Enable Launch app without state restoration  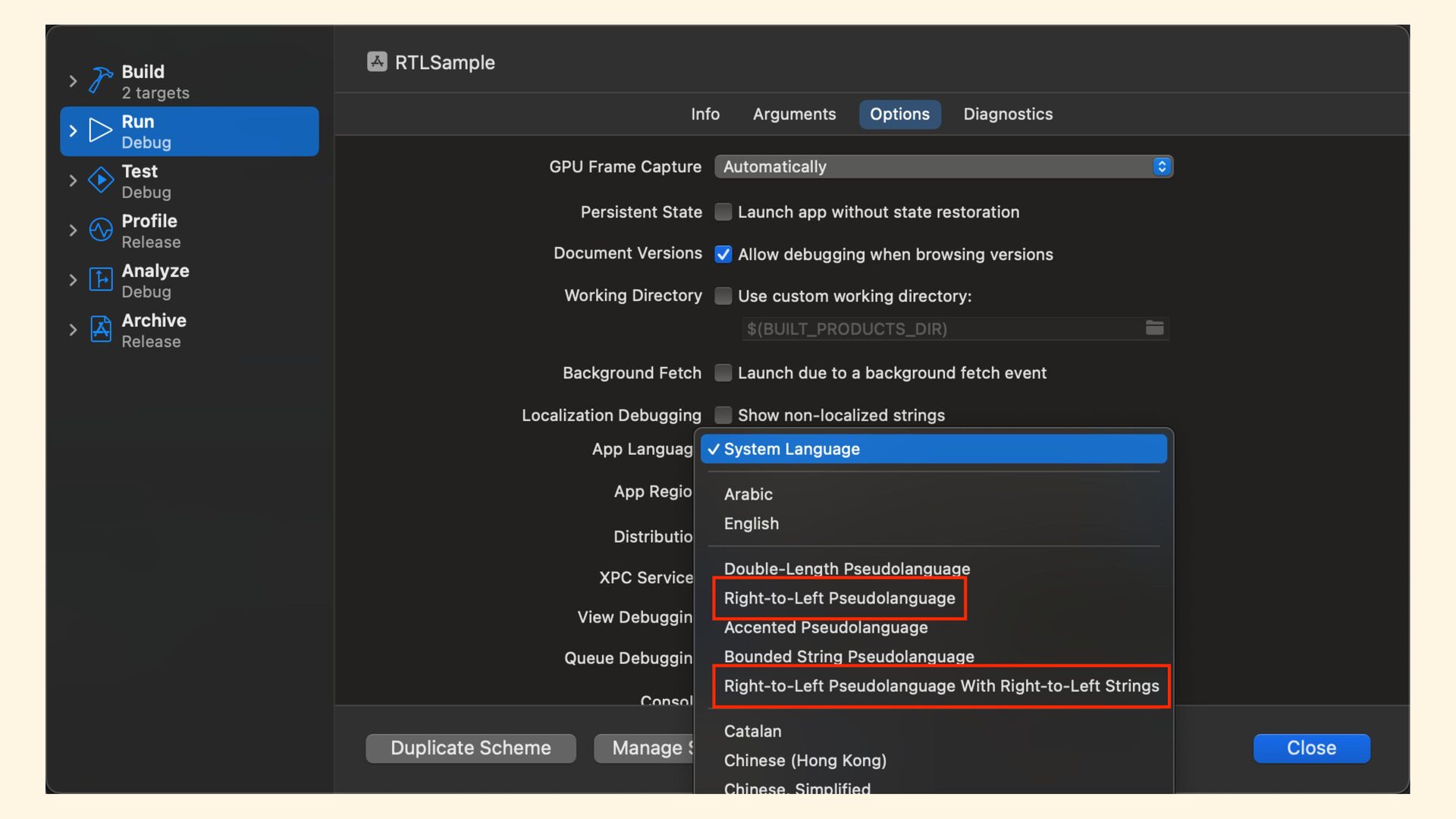pos(723,212)
